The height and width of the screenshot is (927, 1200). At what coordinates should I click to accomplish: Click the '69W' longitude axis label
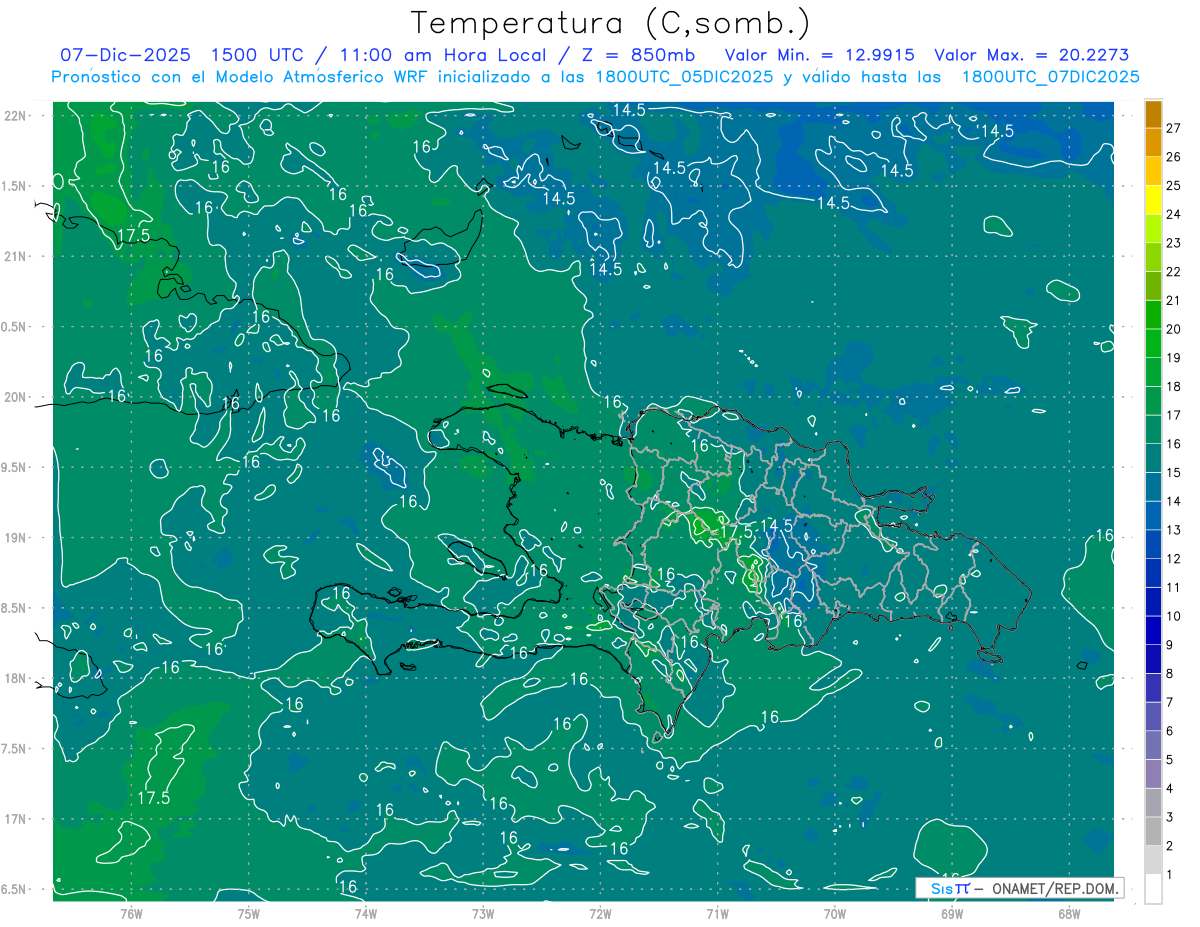point(952,914)
